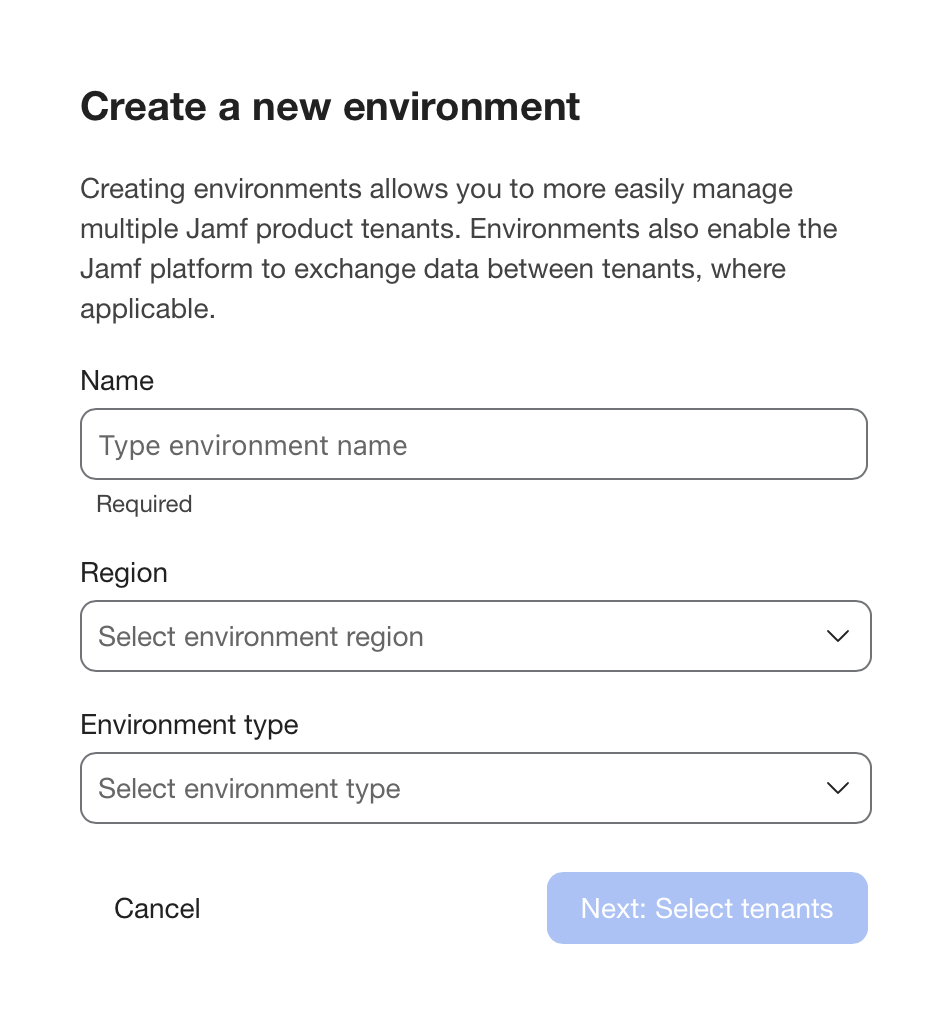Click the description paragraph about Jamf tenants
The width and height of the screenshot is (948, 1020).
[459, 248]
